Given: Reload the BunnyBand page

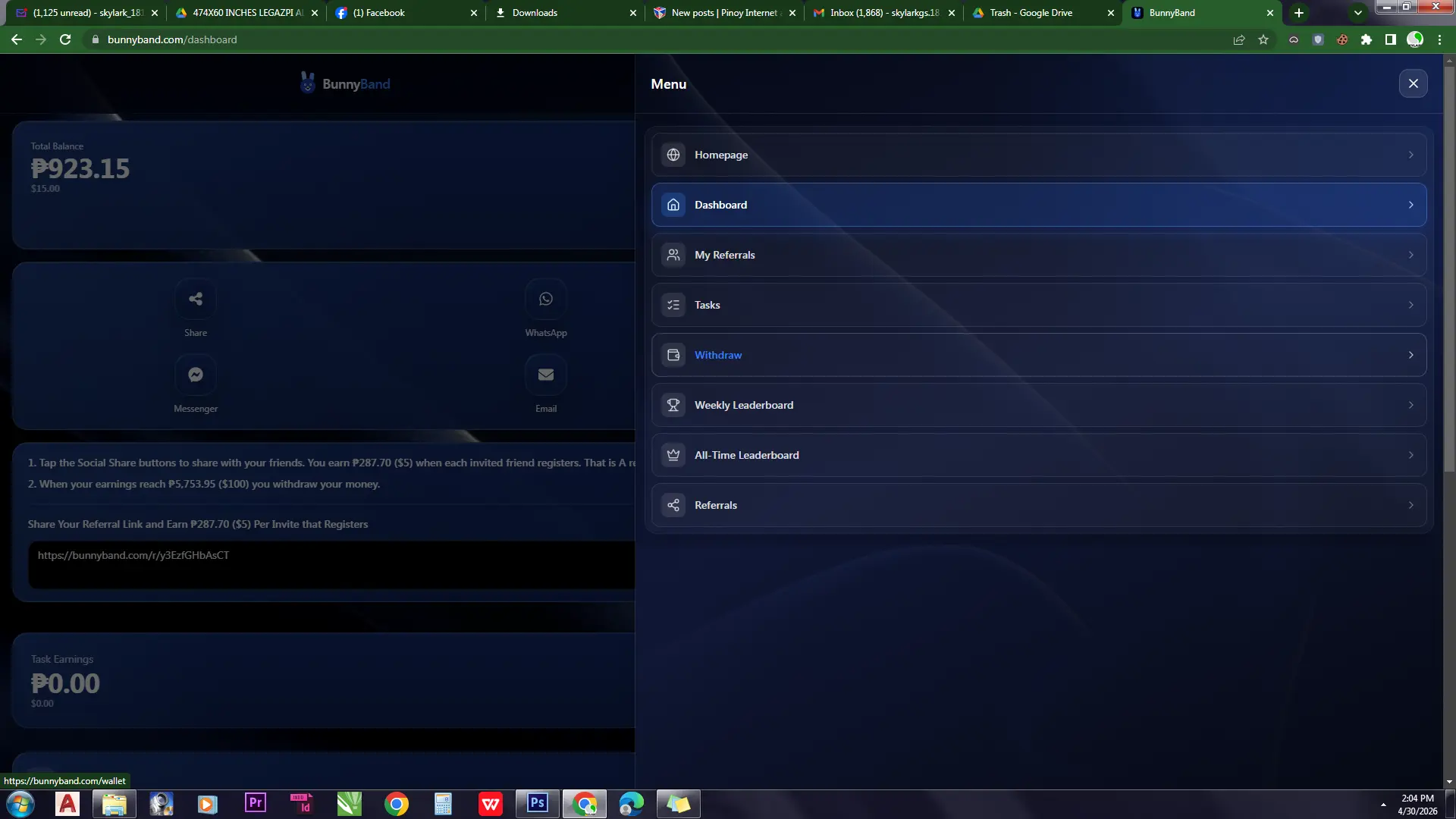Looking at the screenshot, I should coord(65,39).
